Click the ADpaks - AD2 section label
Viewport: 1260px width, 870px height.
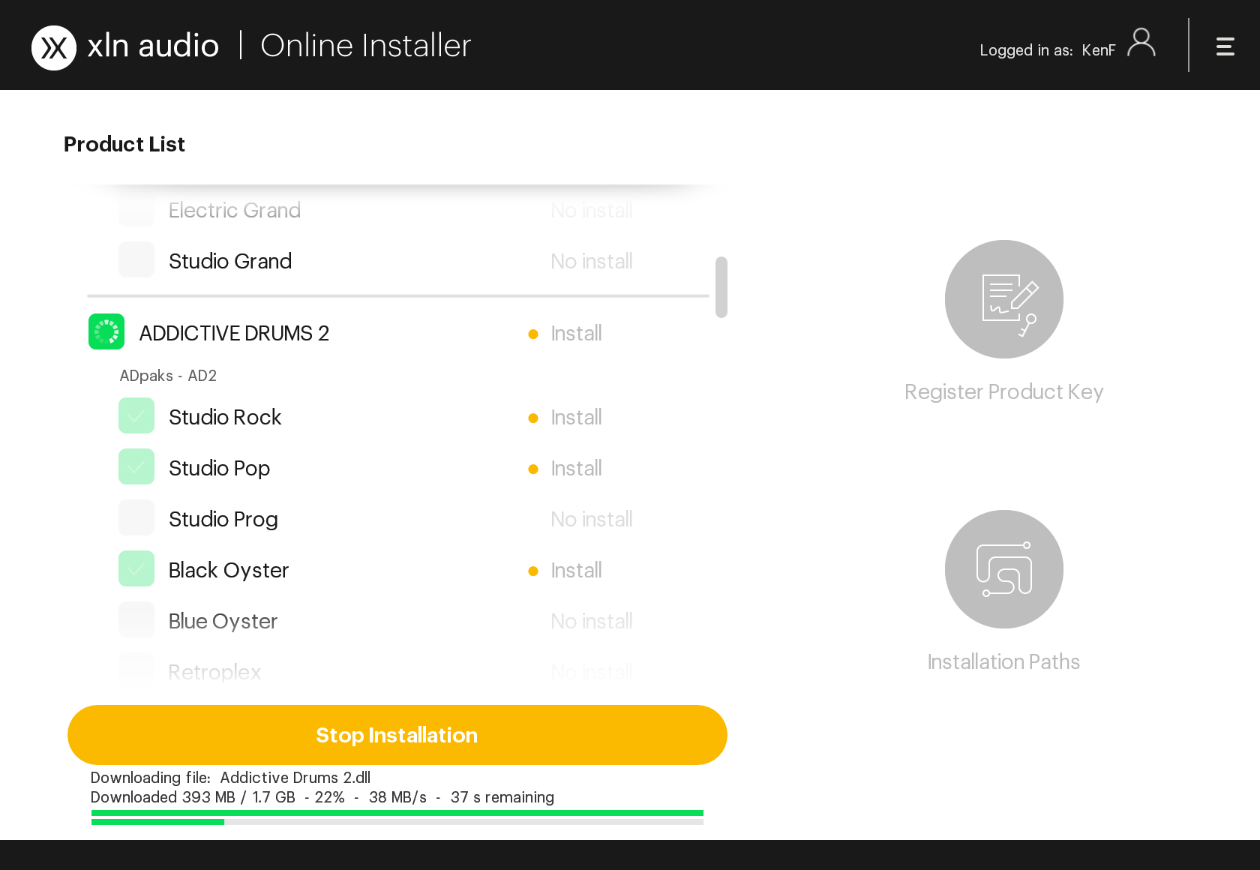pos(168,376)
